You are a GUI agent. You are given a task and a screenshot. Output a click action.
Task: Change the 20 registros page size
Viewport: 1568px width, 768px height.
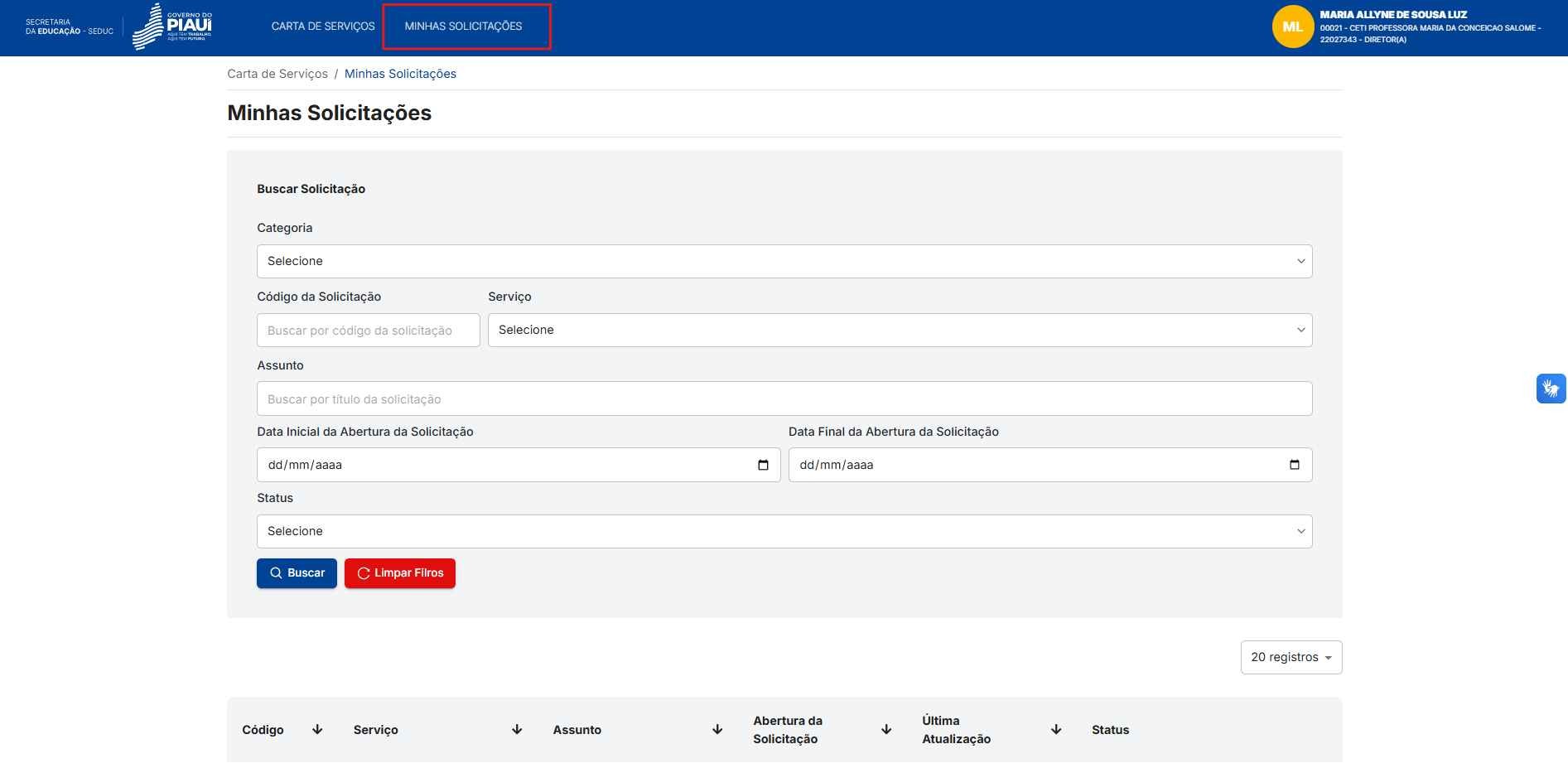1291,658
